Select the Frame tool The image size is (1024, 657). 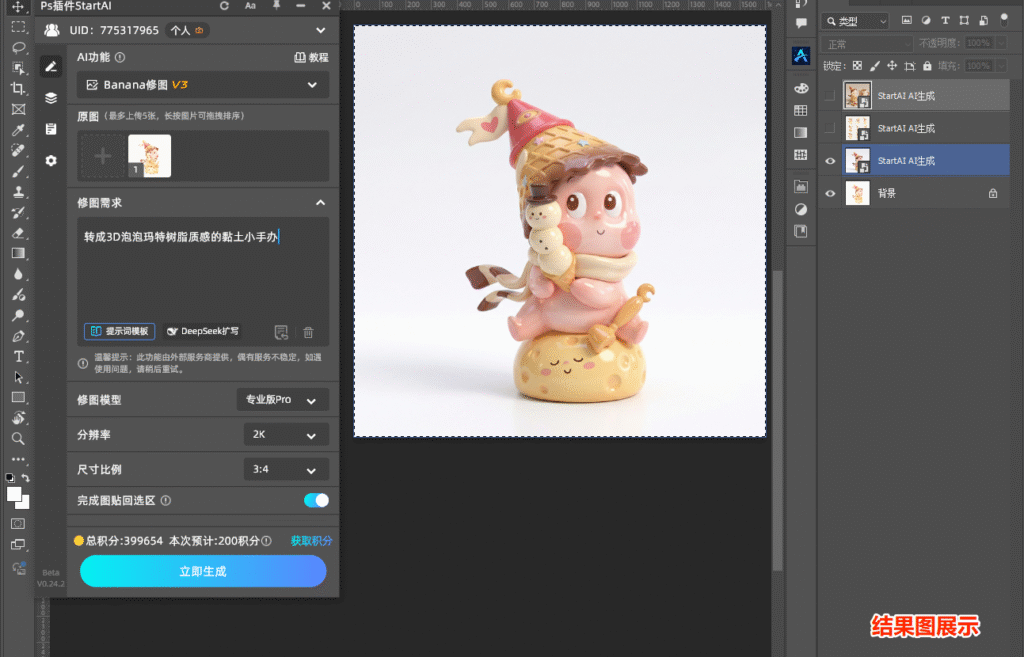click(18, 109)
